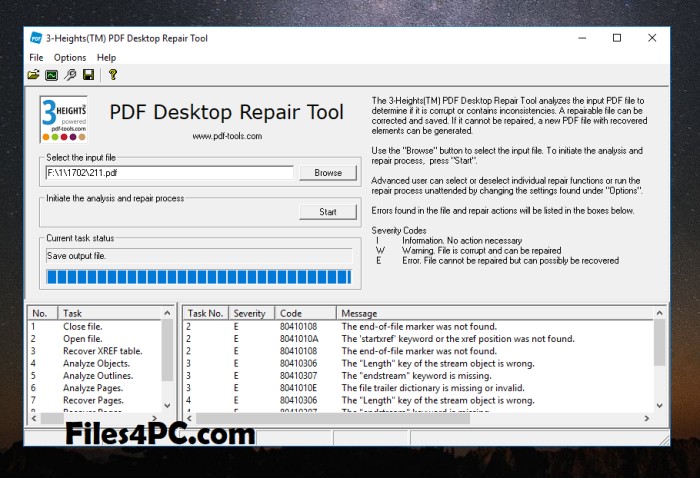Click the right arrow of message list horizontal scrollbar
The image size is (700, 478).
point(647,418)
